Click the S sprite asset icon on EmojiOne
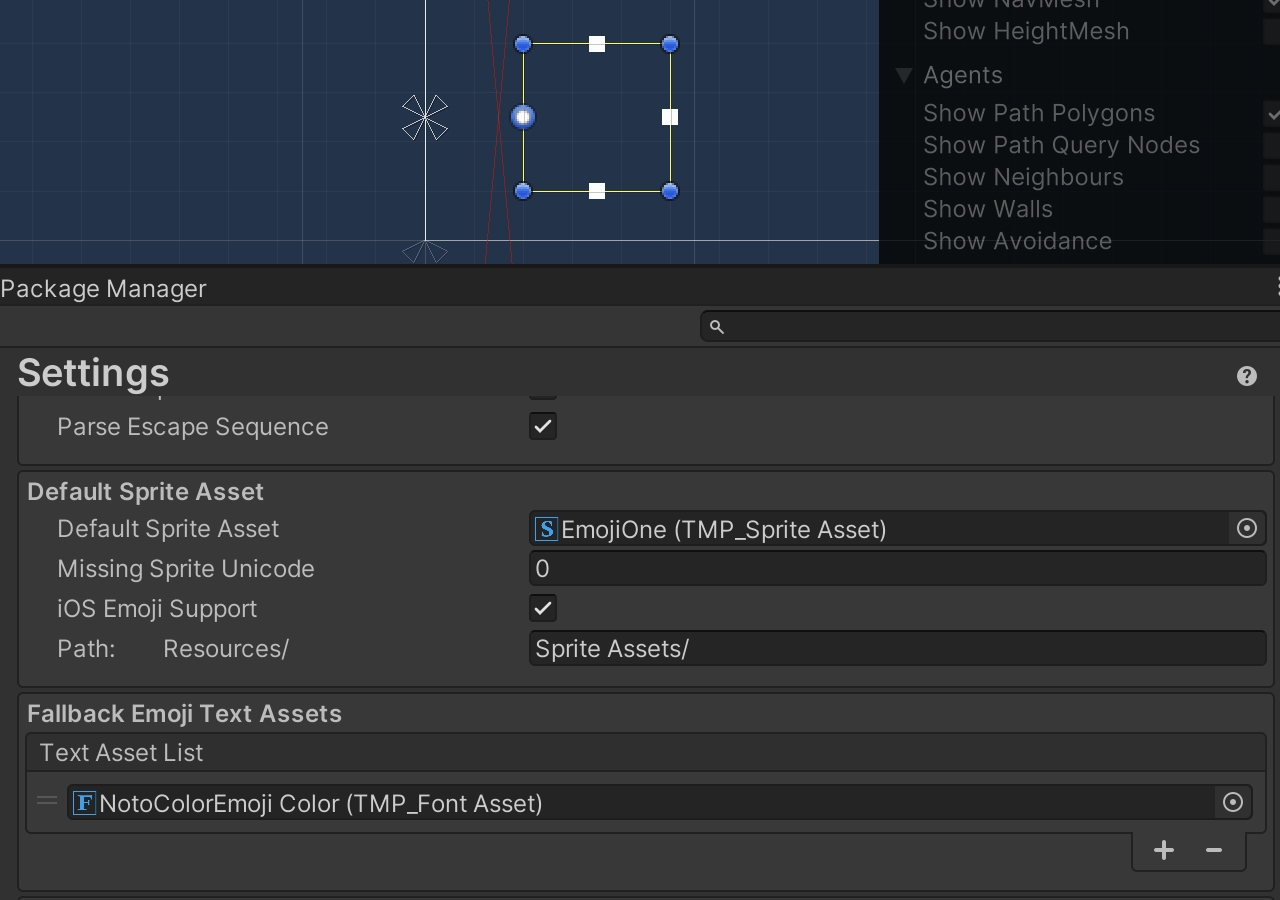1280x900 pixels. coord(545,529)
